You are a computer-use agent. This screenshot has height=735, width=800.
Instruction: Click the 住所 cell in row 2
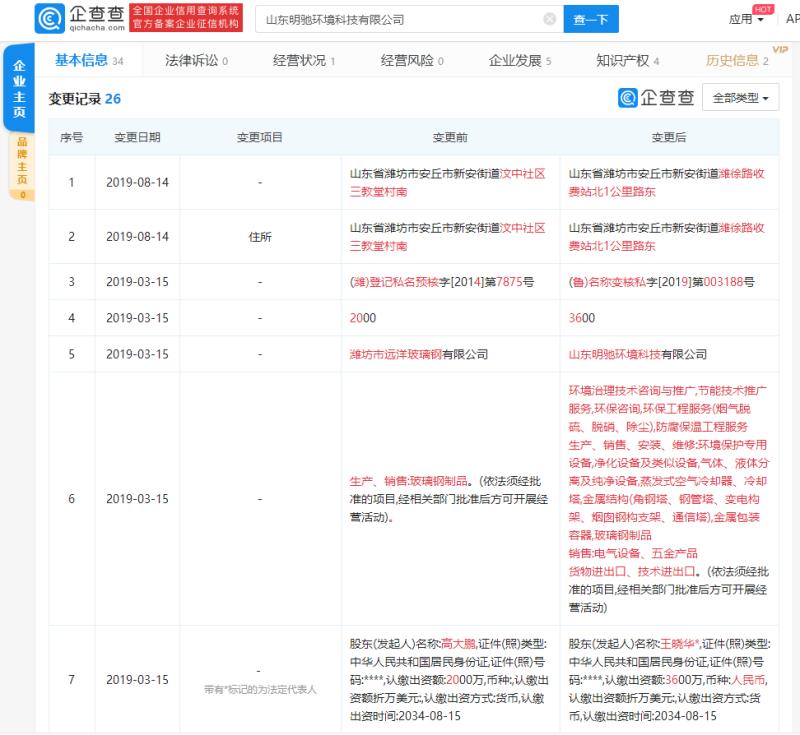coord(260,237)
